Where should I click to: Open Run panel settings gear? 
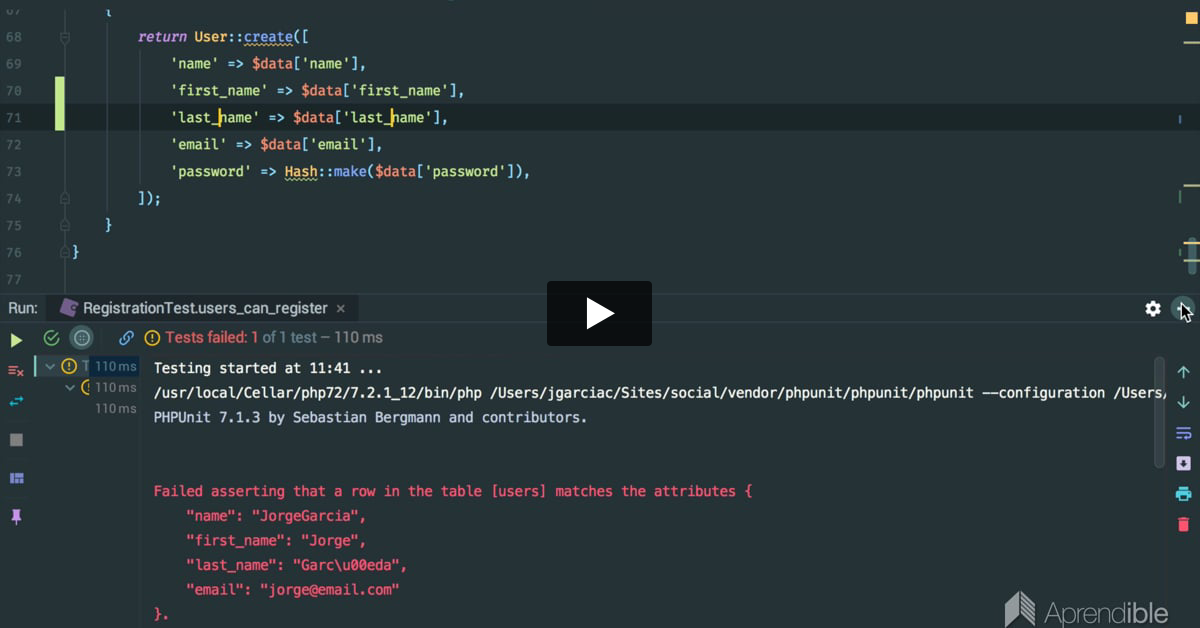pyautogui.click(x=1153, y=309)
